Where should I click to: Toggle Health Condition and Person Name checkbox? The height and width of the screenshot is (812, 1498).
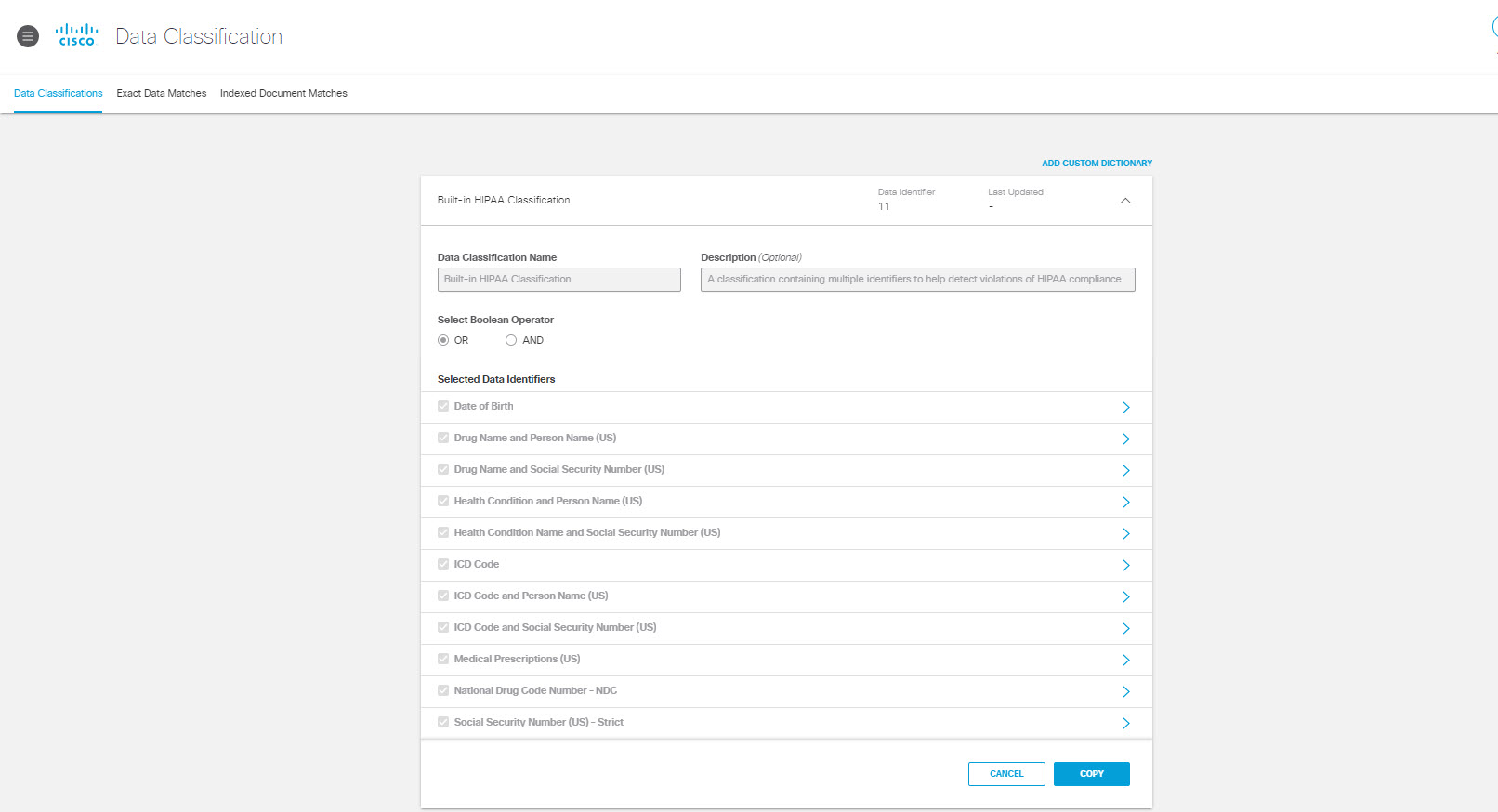point(443,501)
